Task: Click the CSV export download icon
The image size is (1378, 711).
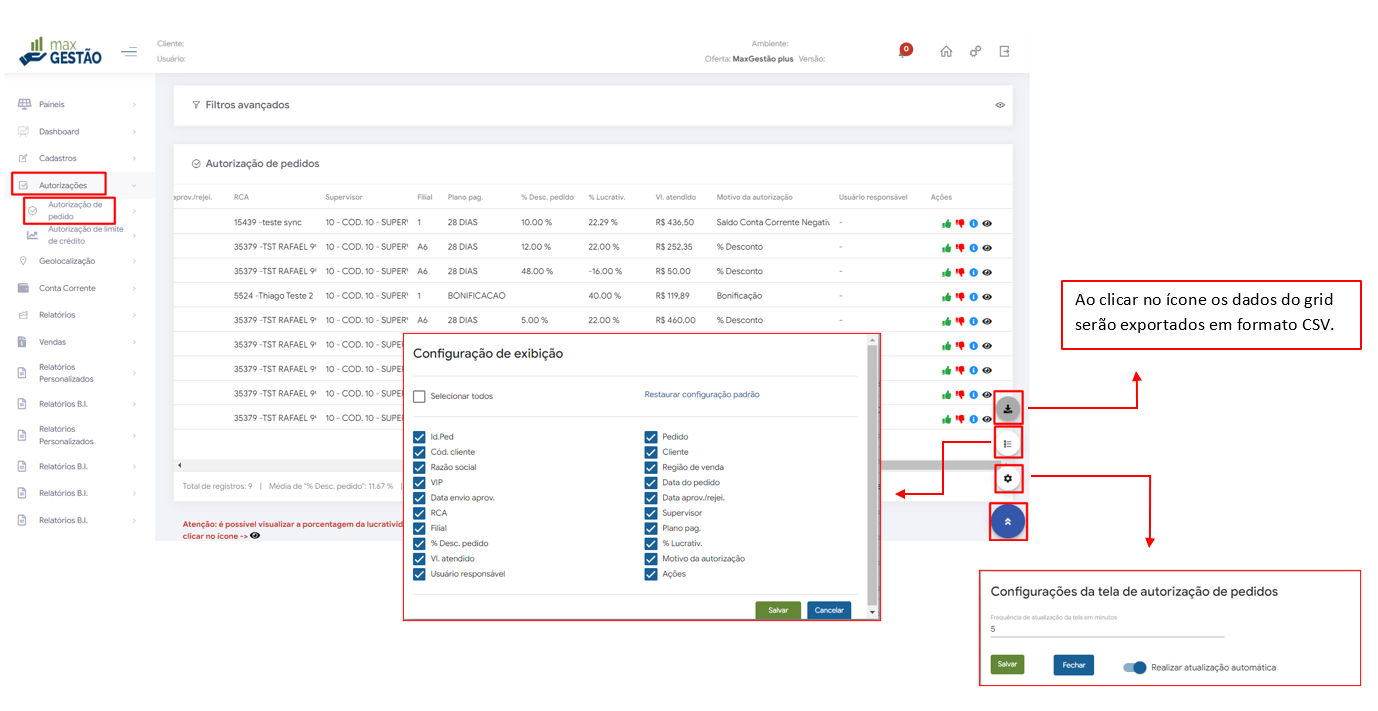Action: click(x=1008, y=408)
